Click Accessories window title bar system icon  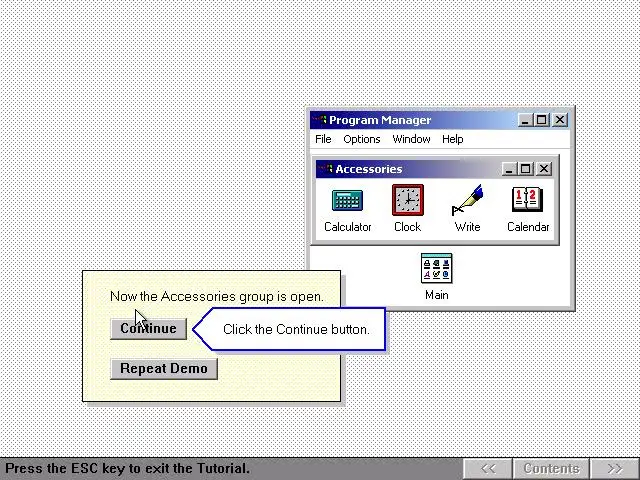(x=325, y=169)
